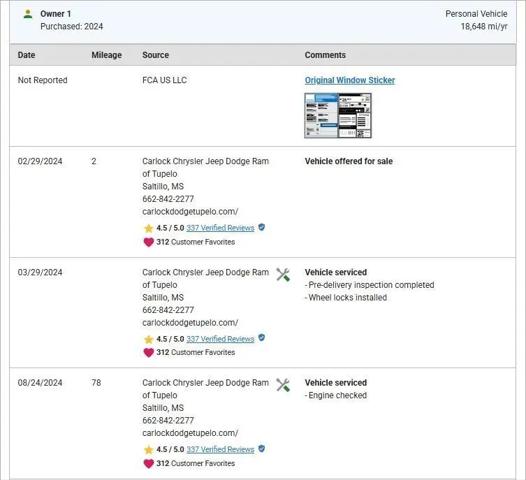Click carlockdodgetupelo.com/ in 02/29/2024 row

[190, 212]
